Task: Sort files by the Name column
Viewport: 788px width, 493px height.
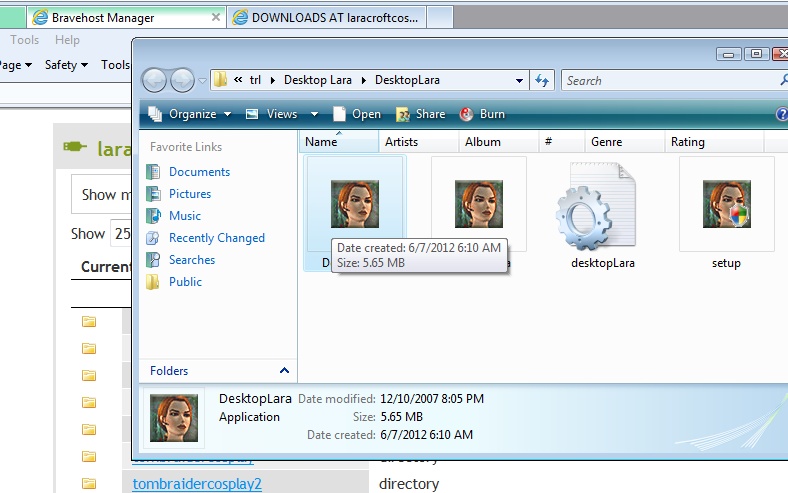Action: tap(339, 142)
